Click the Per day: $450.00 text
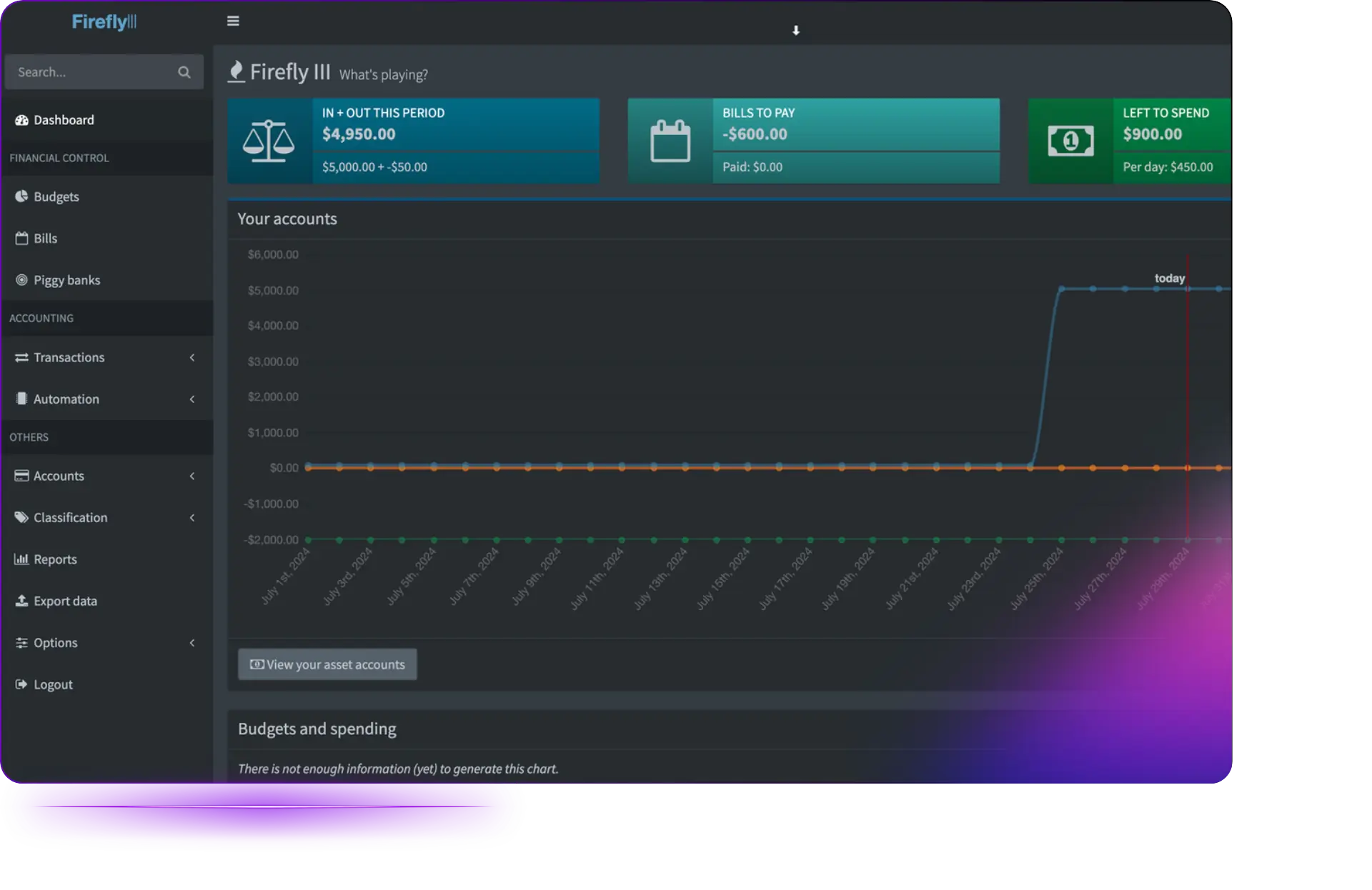Viewport: 1372px width, 890px height. pos(1168,167)
